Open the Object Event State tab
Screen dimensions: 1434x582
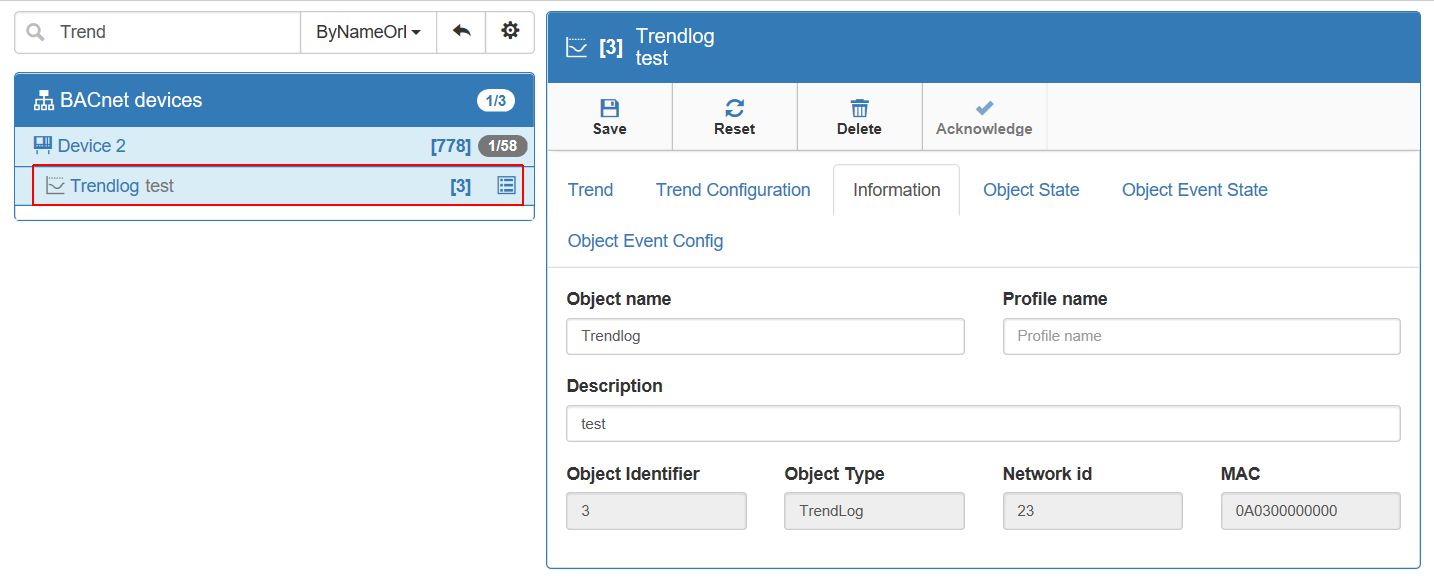pos(1194,190)
